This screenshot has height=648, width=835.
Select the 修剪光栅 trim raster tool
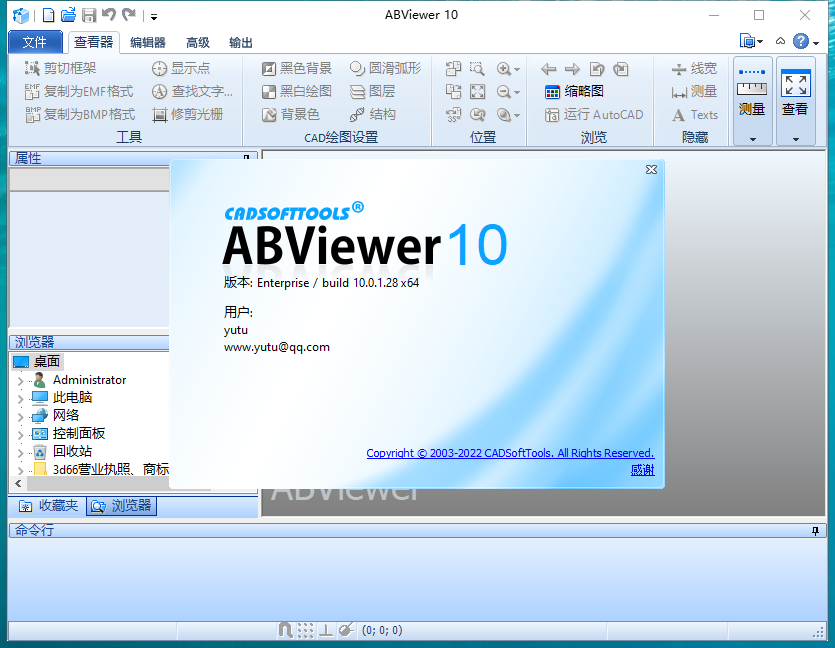tap(190, 113)
